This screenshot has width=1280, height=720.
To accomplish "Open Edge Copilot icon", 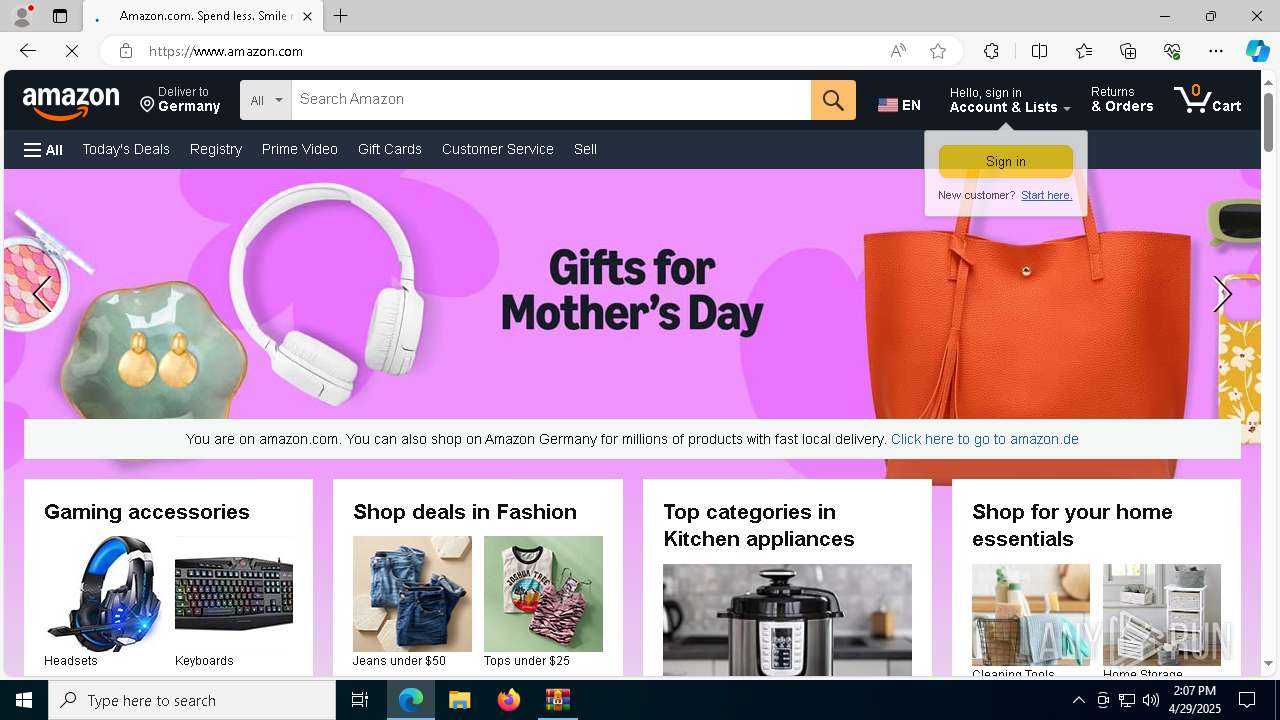I will tap(1257, 51).
